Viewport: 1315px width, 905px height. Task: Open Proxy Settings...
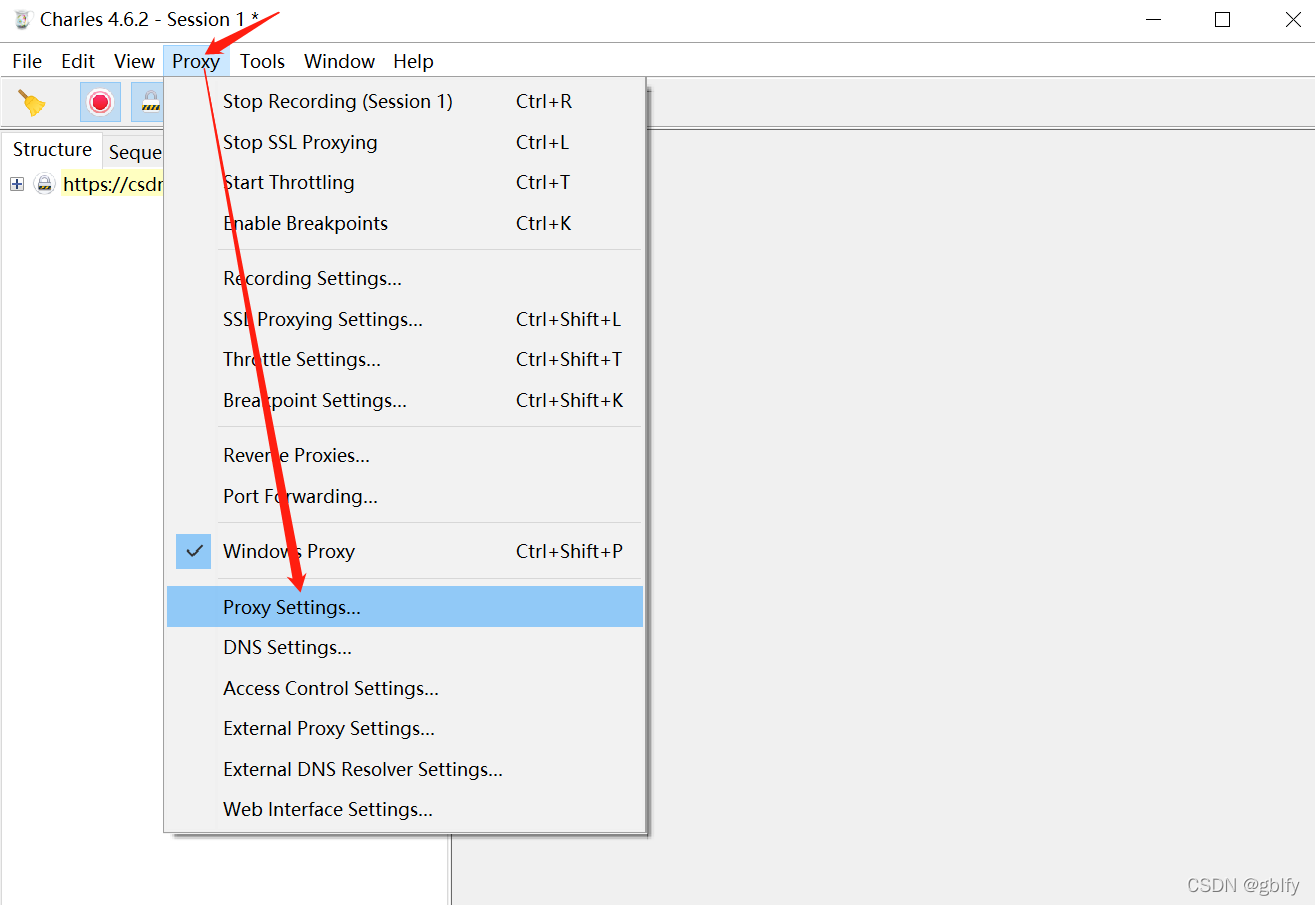pos(405,607)
